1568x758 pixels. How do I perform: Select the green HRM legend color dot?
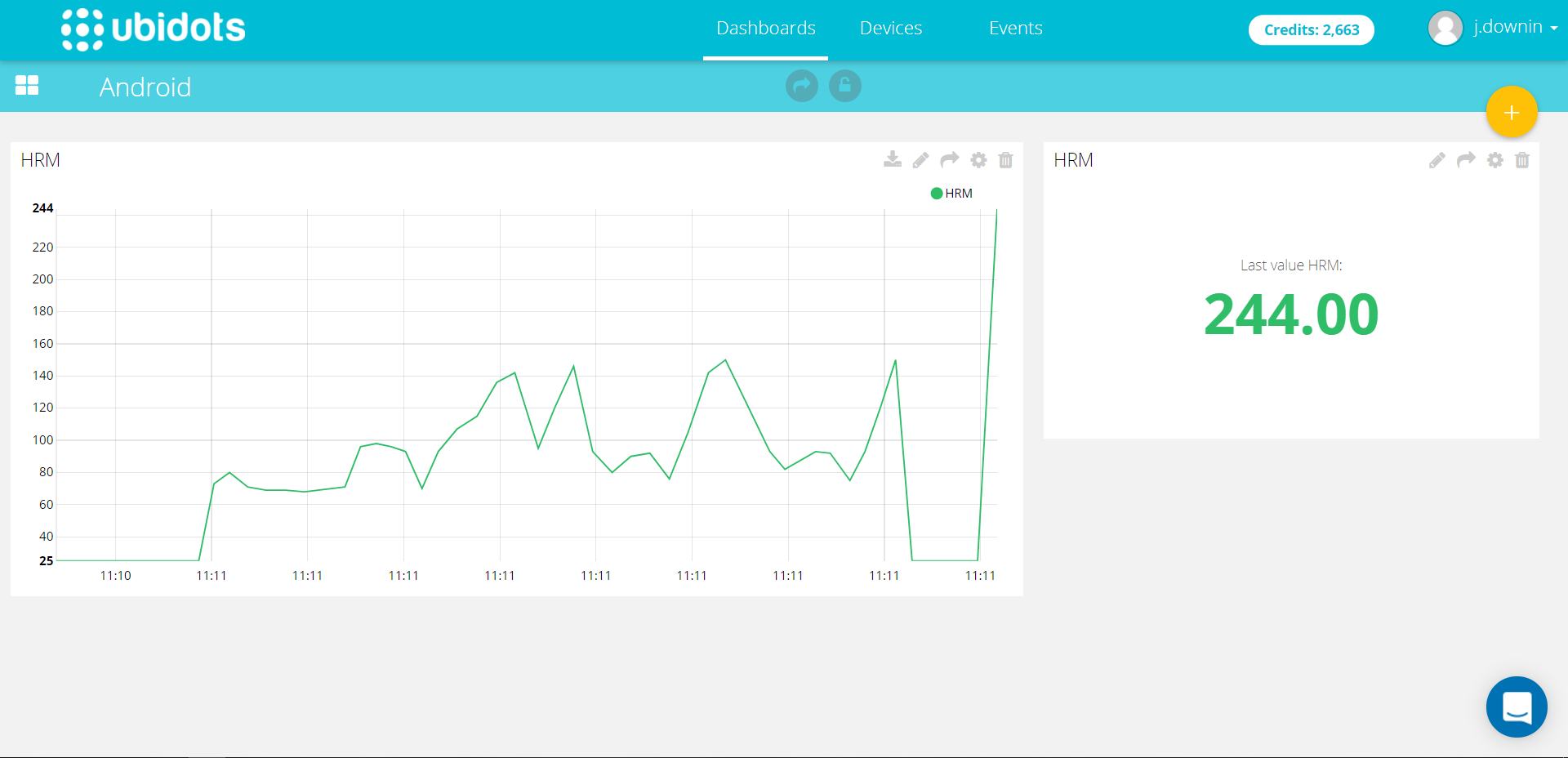(937, 193)
